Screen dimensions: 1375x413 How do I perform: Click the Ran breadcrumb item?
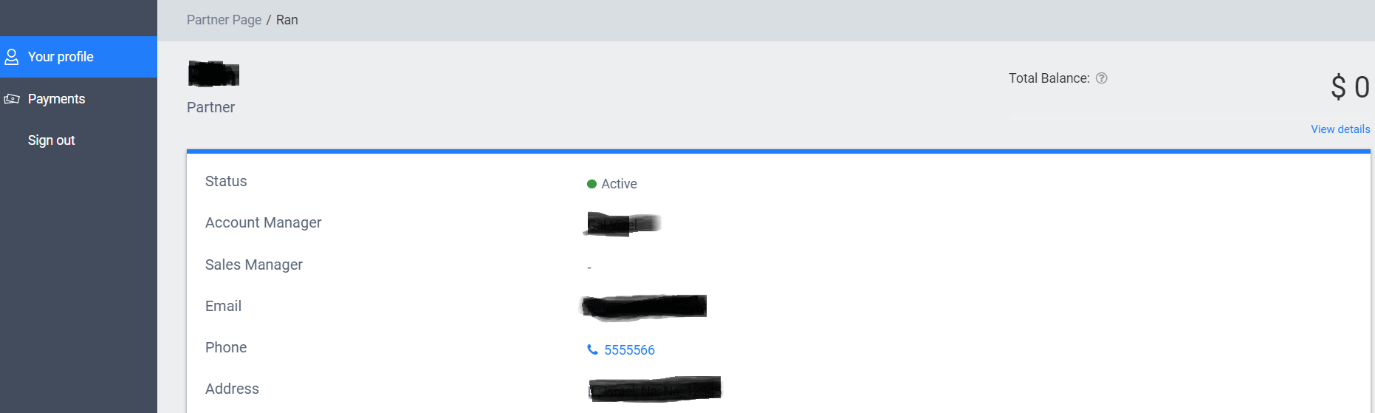287,20
